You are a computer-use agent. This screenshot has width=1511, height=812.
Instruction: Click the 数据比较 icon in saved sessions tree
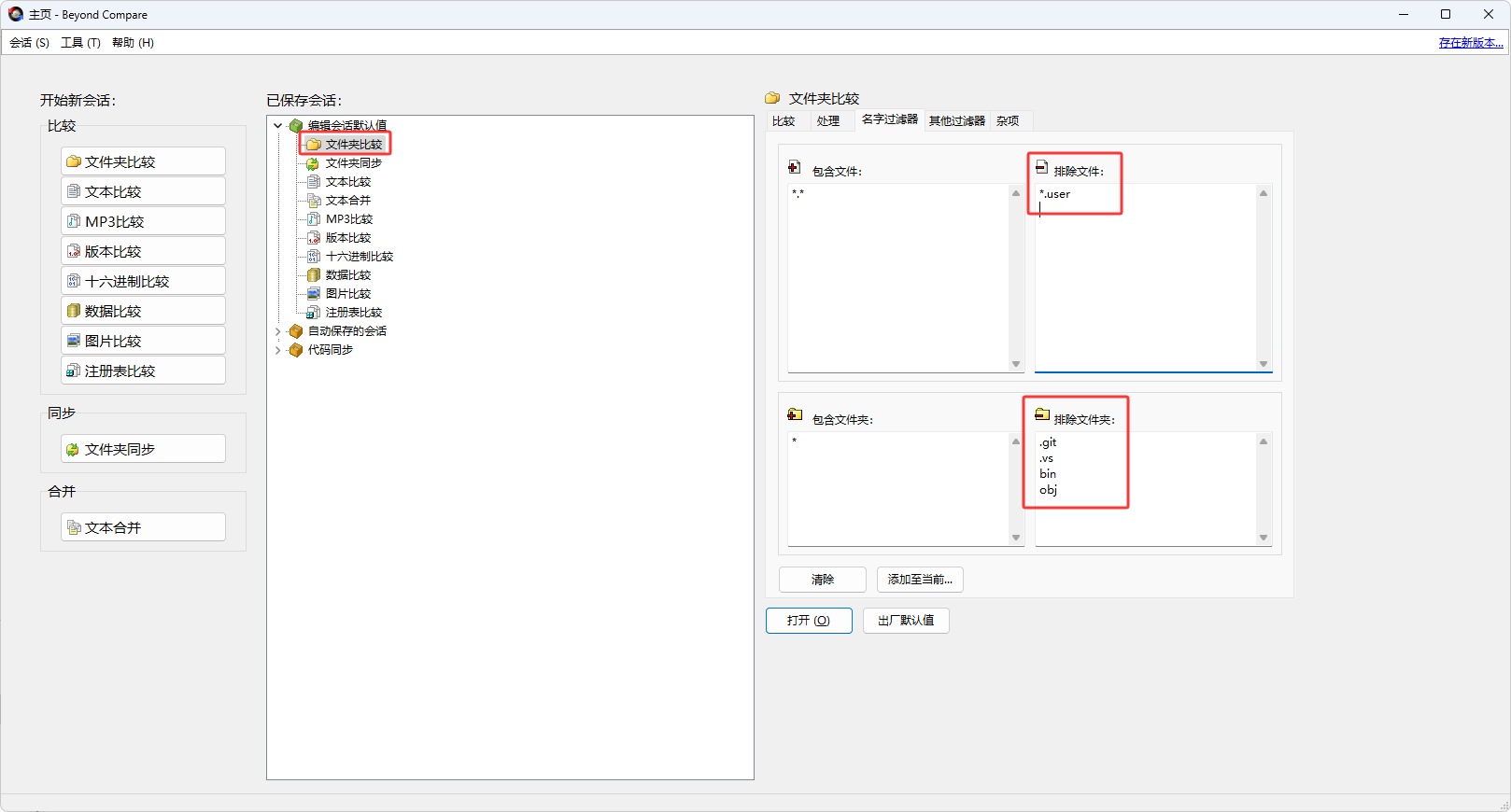click(x=314, y=275)
